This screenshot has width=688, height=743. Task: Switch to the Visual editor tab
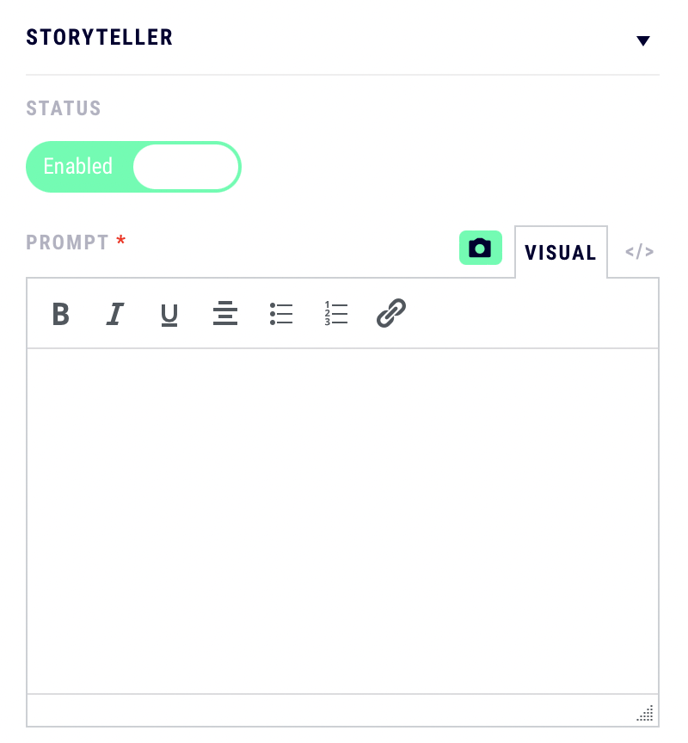pyautogui.click(x=560, y=253)
